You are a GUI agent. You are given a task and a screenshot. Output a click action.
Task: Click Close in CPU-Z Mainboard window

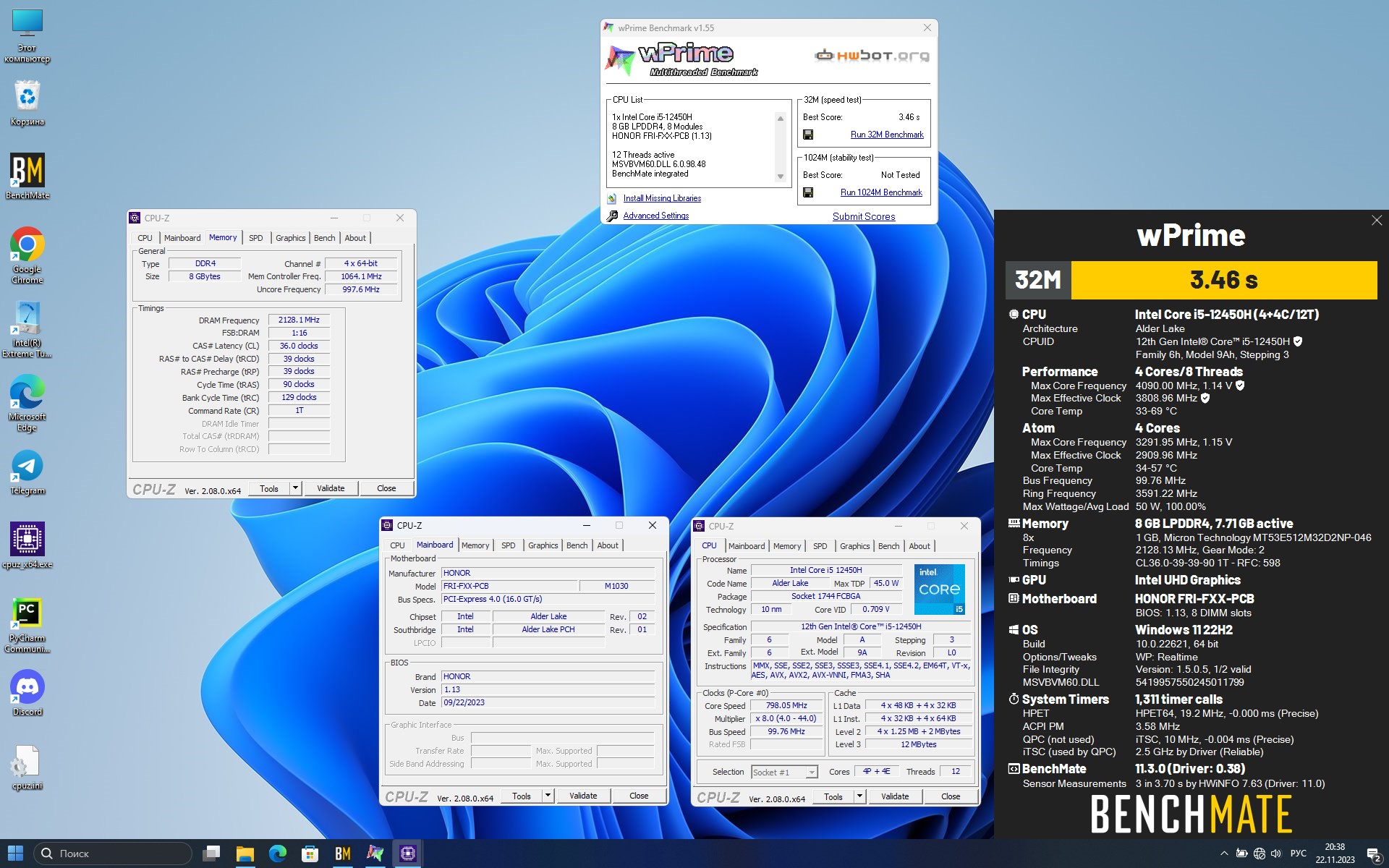coord(639,796)
